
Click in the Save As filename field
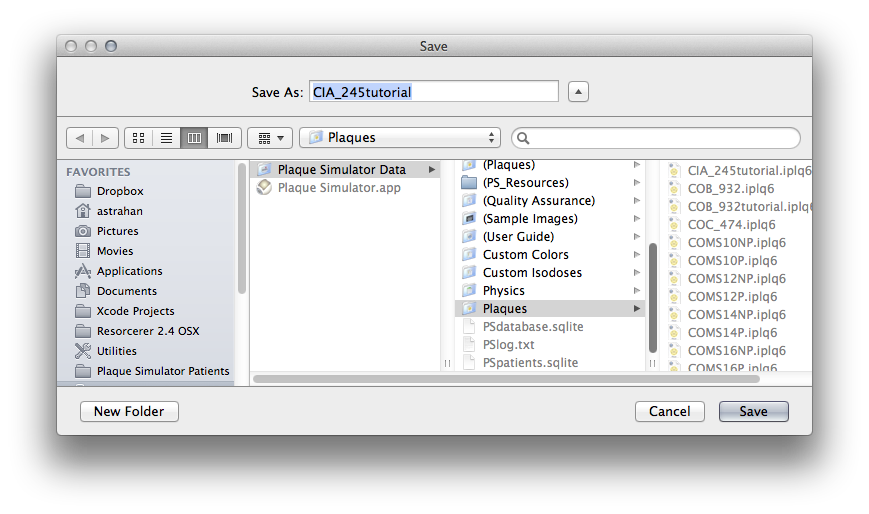point(433,92)
